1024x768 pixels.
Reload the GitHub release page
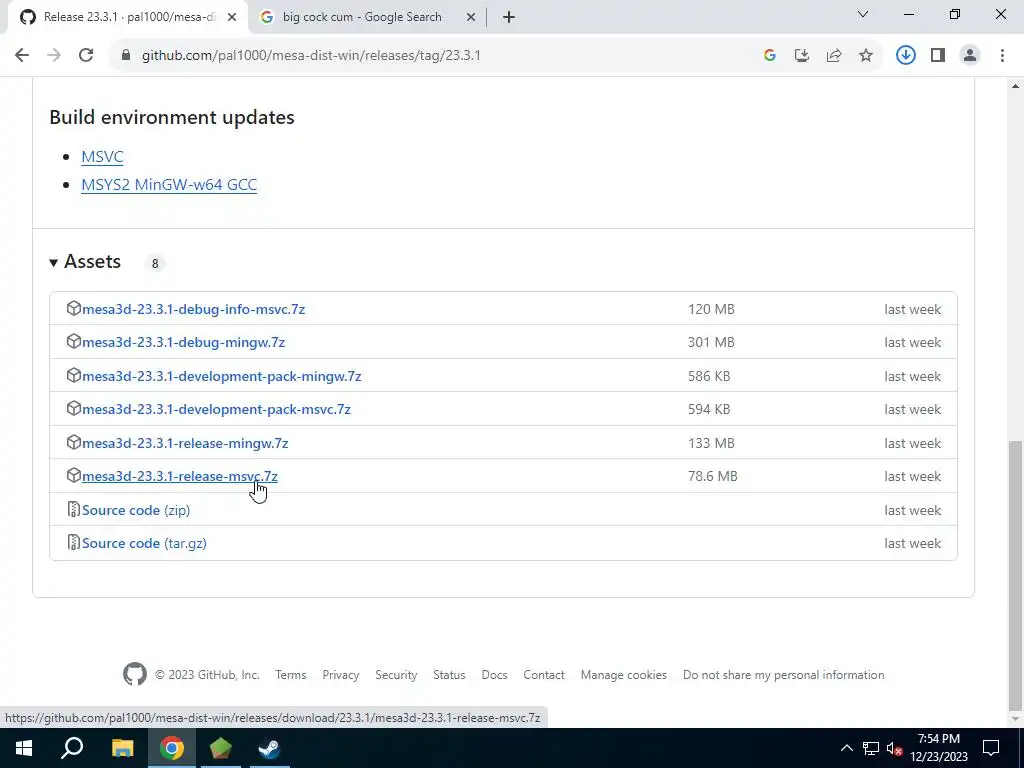click(x=86, y=56)
